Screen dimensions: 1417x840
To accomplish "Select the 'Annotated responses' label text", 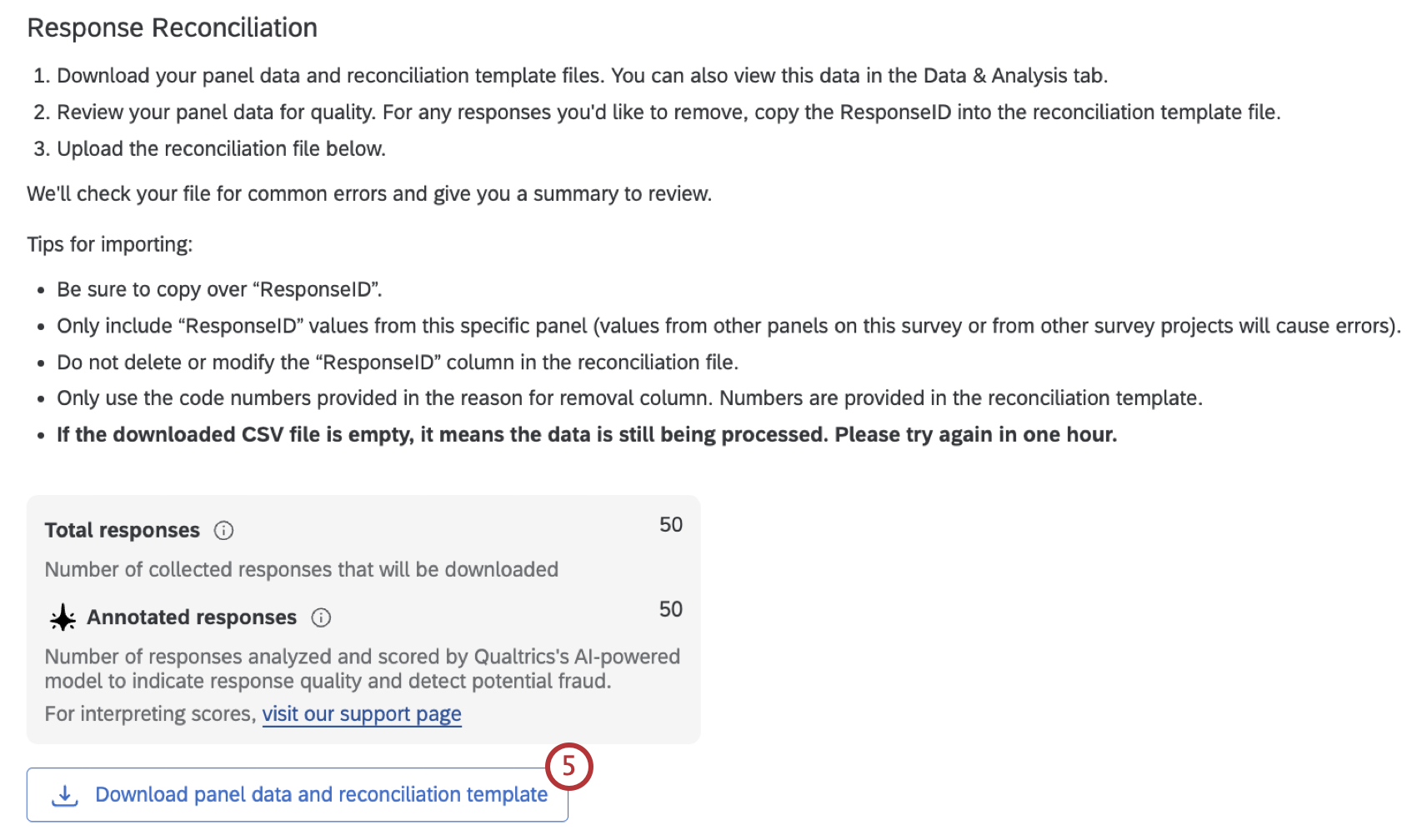I will pos(192,617).
